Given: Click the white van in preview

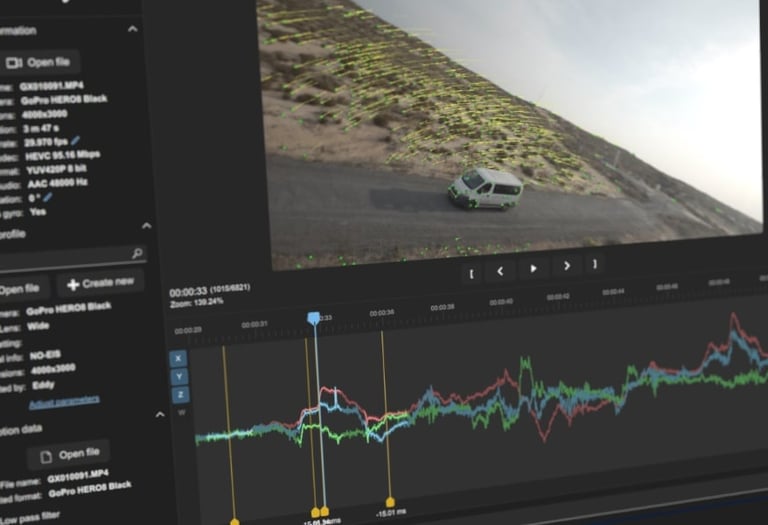Looking at the screenshot, I should tap(485, 189).
